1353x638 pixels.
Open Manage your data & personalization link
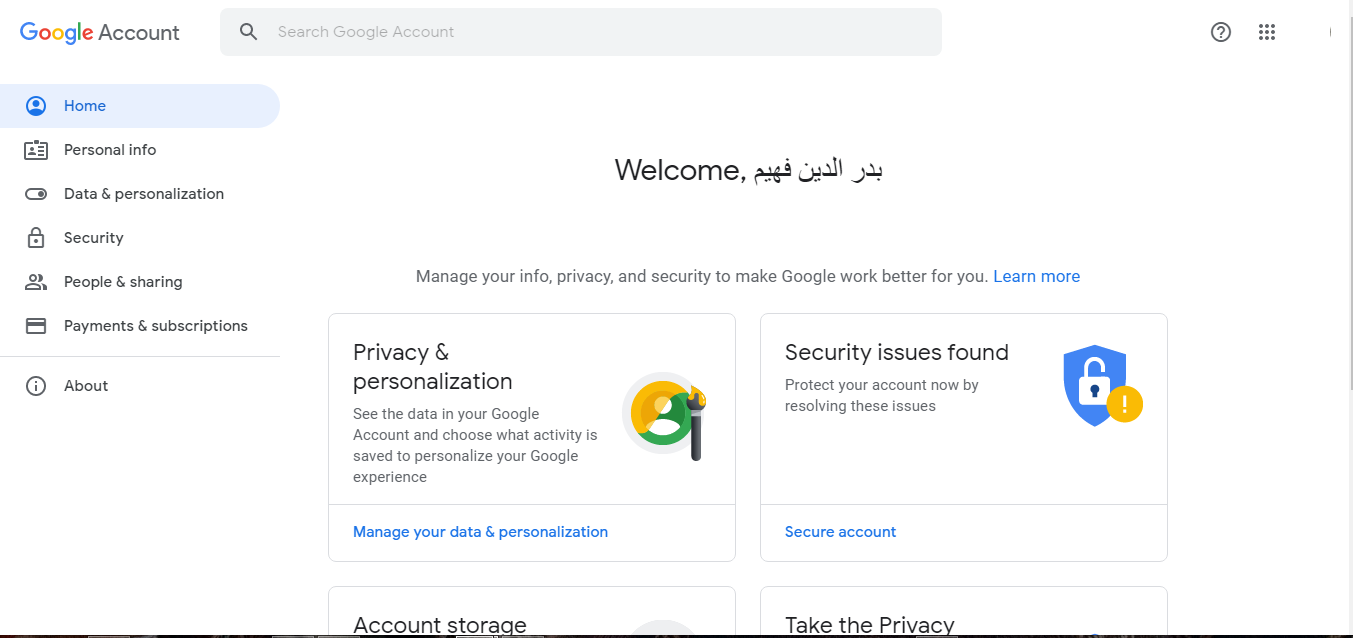[x=480, y=532]
